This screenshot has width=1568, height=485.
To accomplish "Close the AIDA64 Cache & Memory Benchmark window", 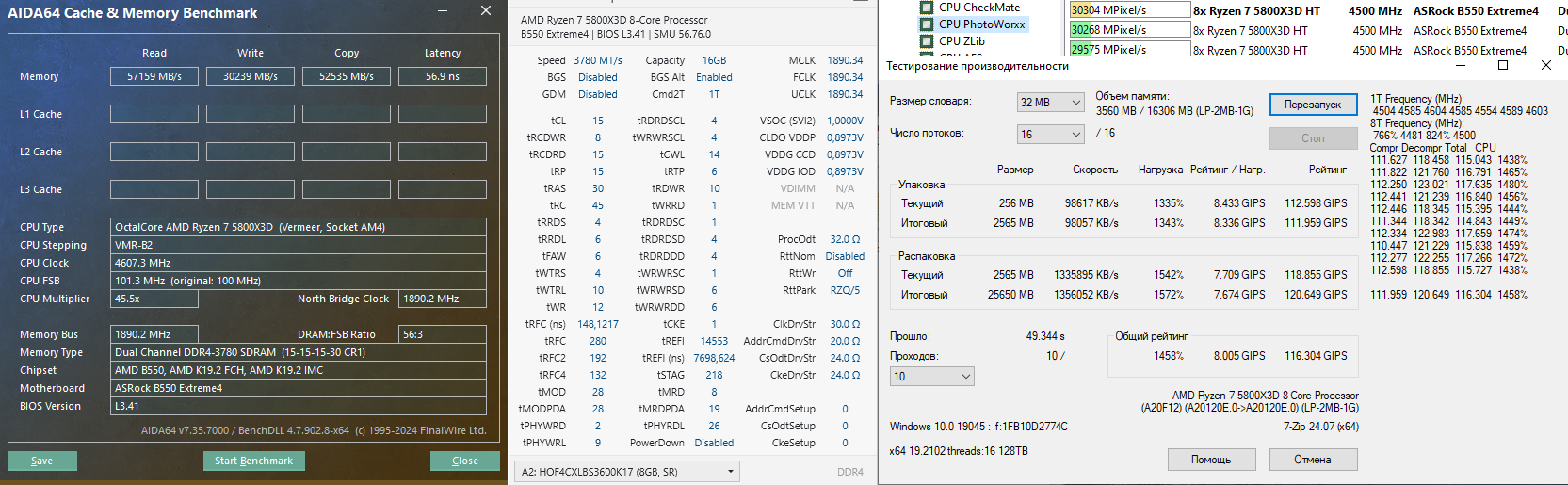I will coord(486,11).
